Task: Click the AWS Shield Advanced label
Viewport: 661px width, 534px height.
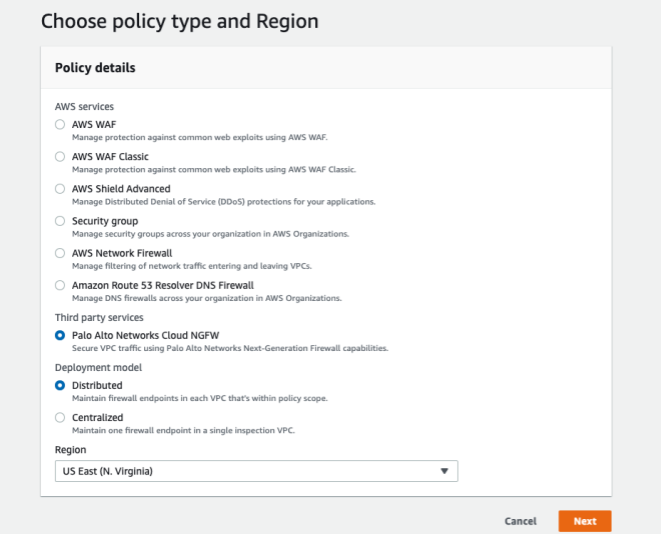Action: coord(121,188)
